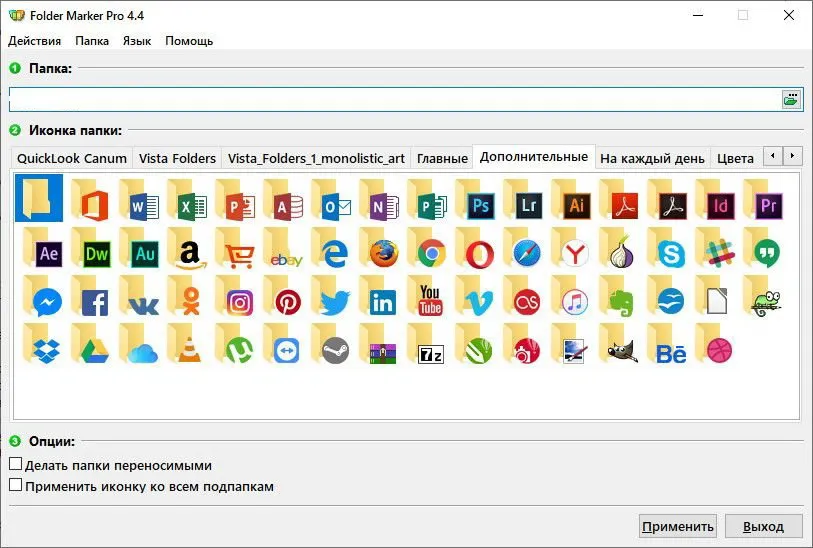Select the Excel folder icon
This screenshot has height=548, width=813.
[x=187, y=201]
